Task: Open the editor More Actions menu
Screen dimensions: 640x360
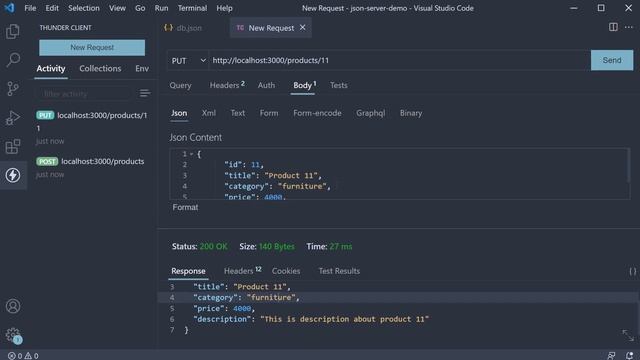Action: click(x=629, y=27)
